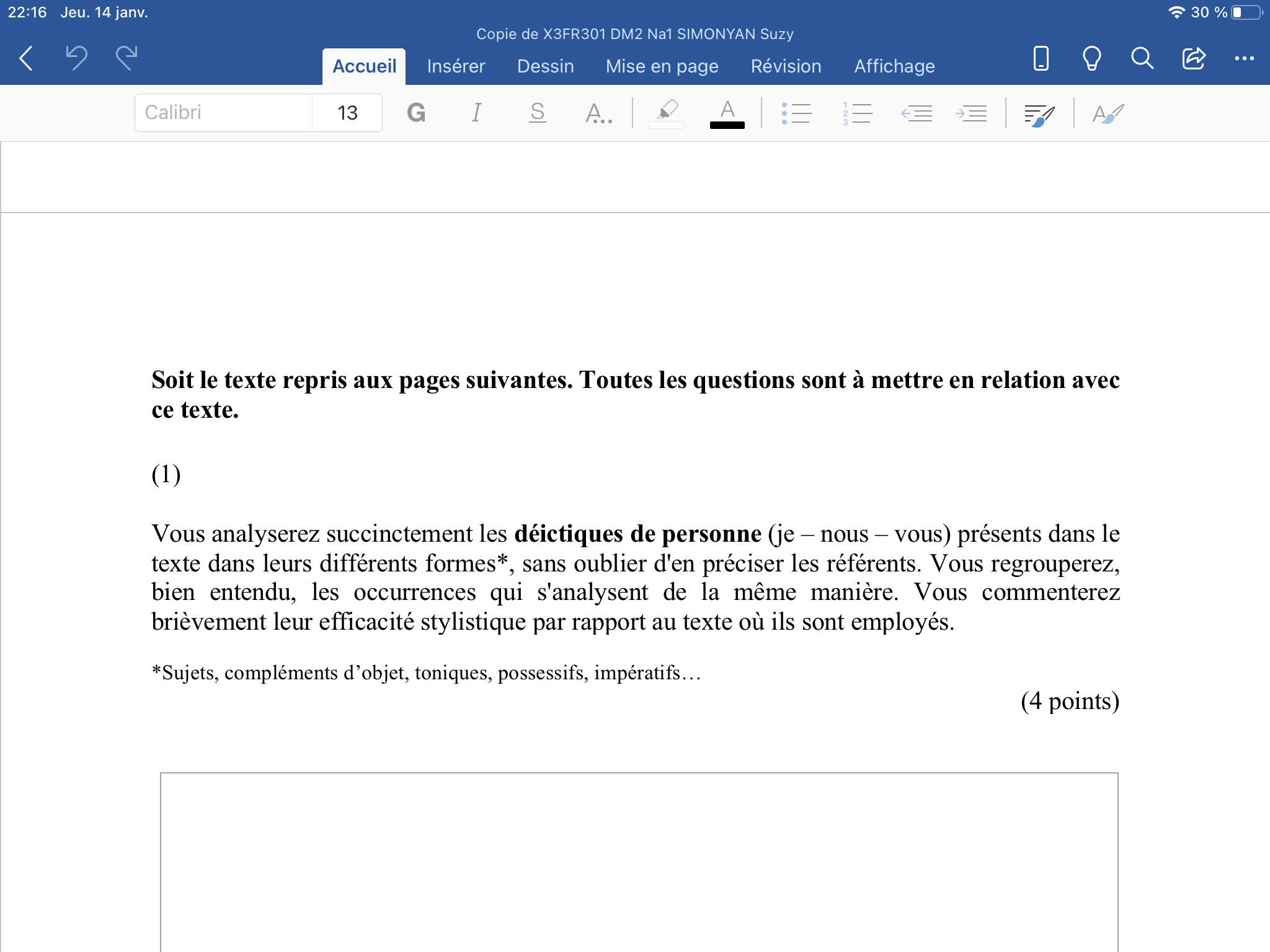This screenshot has height=952, width=1270.
Task: Toggle italic formatting
Action: coord(476,113)
